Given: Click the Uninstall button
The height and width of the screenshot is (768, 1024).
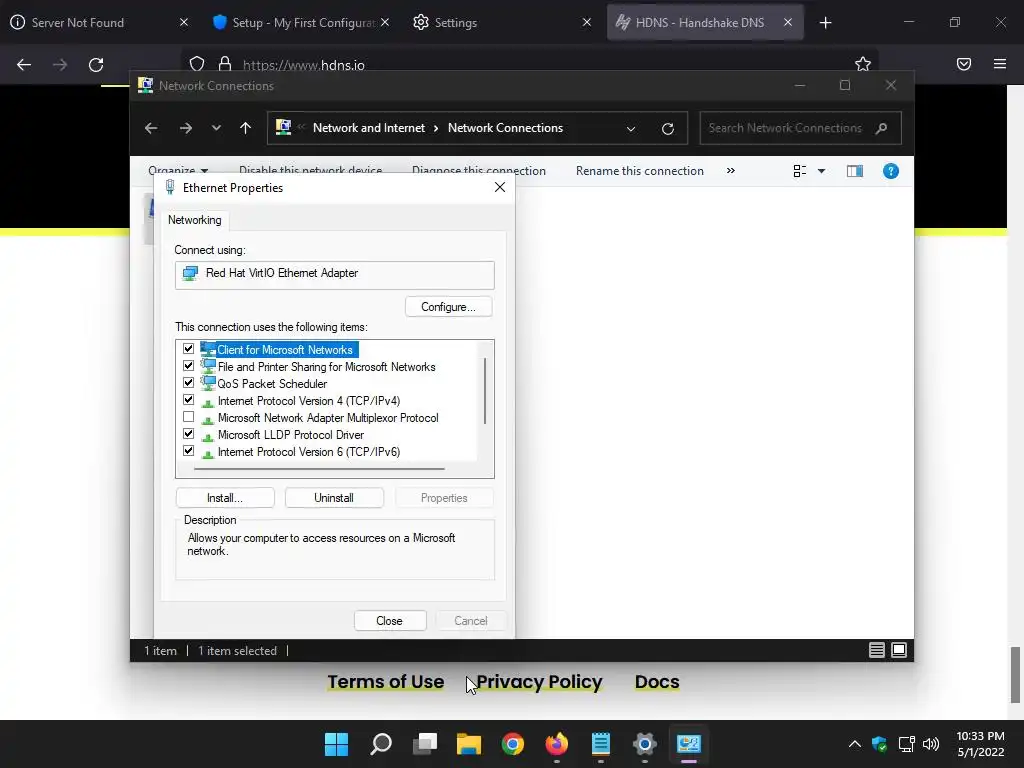Looking at the screenshot, I should [x=334, y=498].
